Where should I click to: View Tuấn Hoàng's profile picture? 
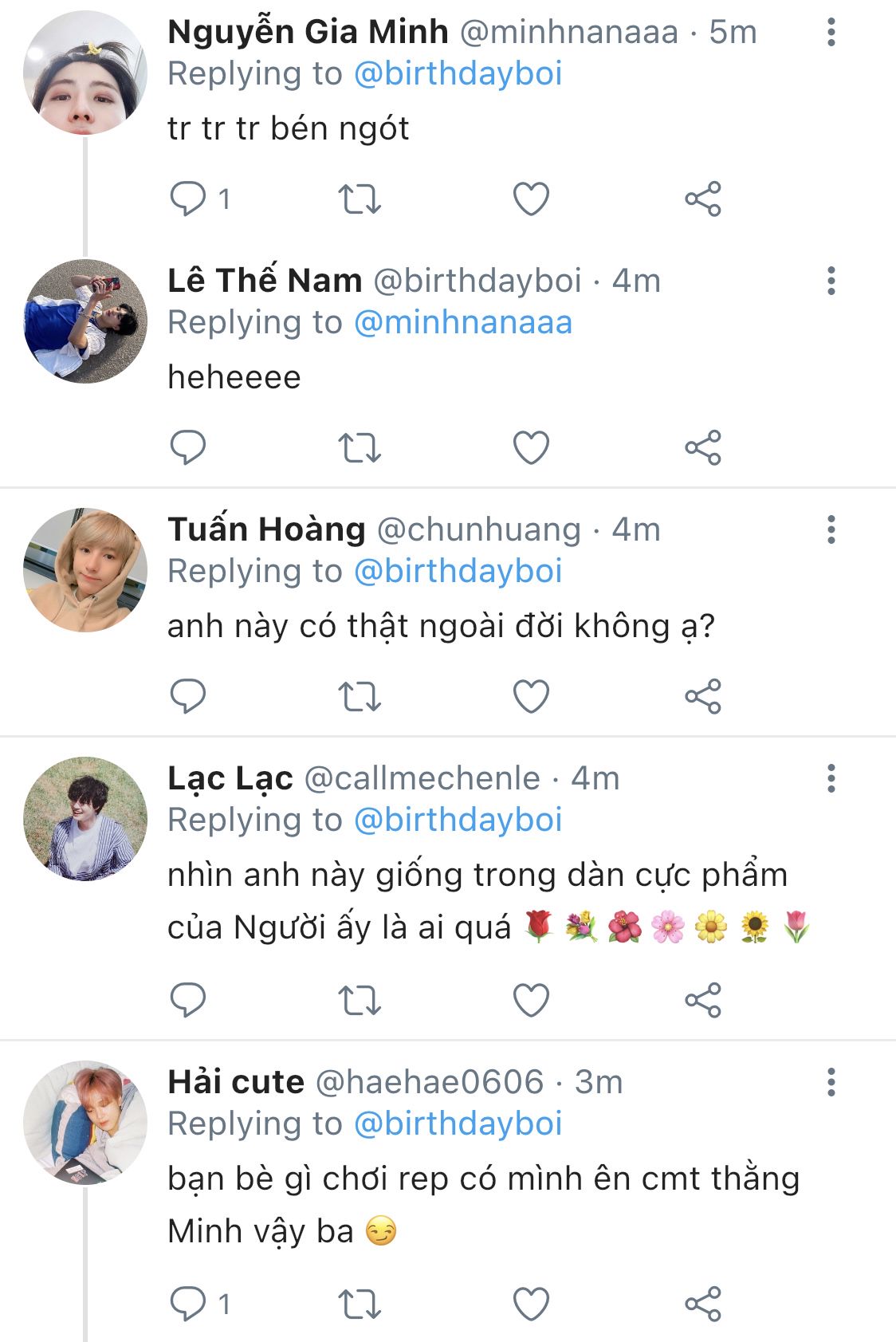click(85, 570)
